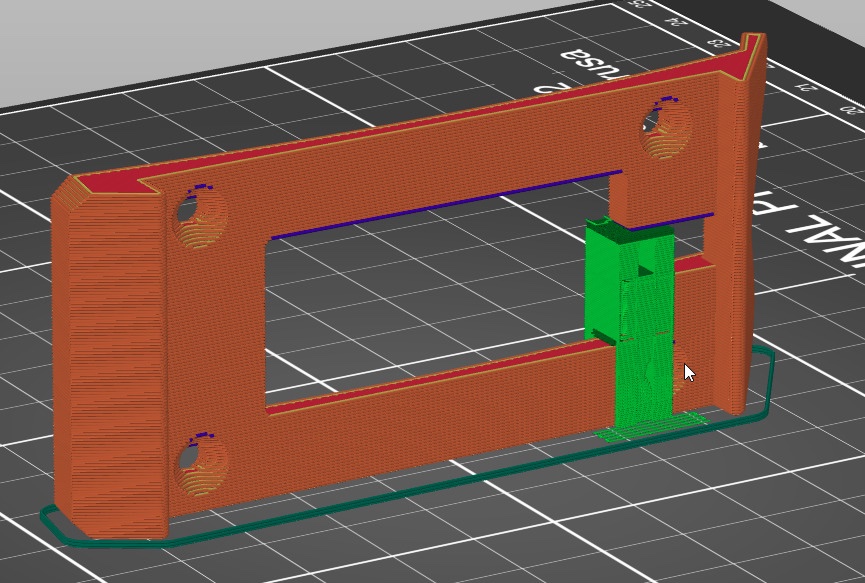
Task: Click the long blue bridge line above window
Action: 440,206
